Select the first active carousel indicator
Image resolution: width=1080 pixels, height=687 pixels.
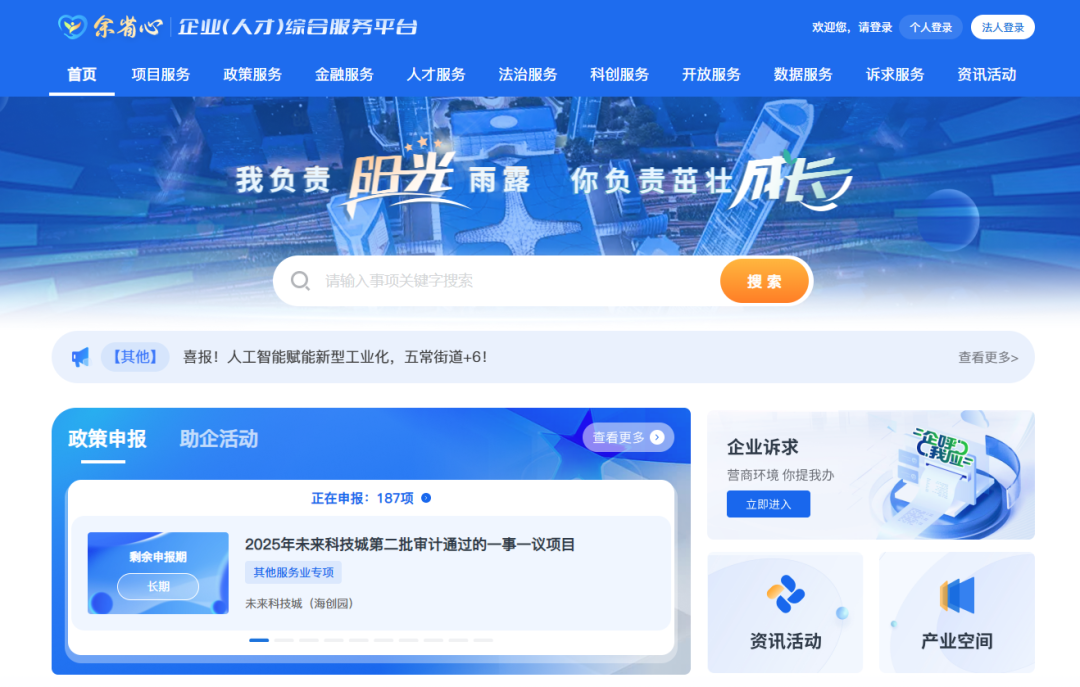(x=259, y=640)
